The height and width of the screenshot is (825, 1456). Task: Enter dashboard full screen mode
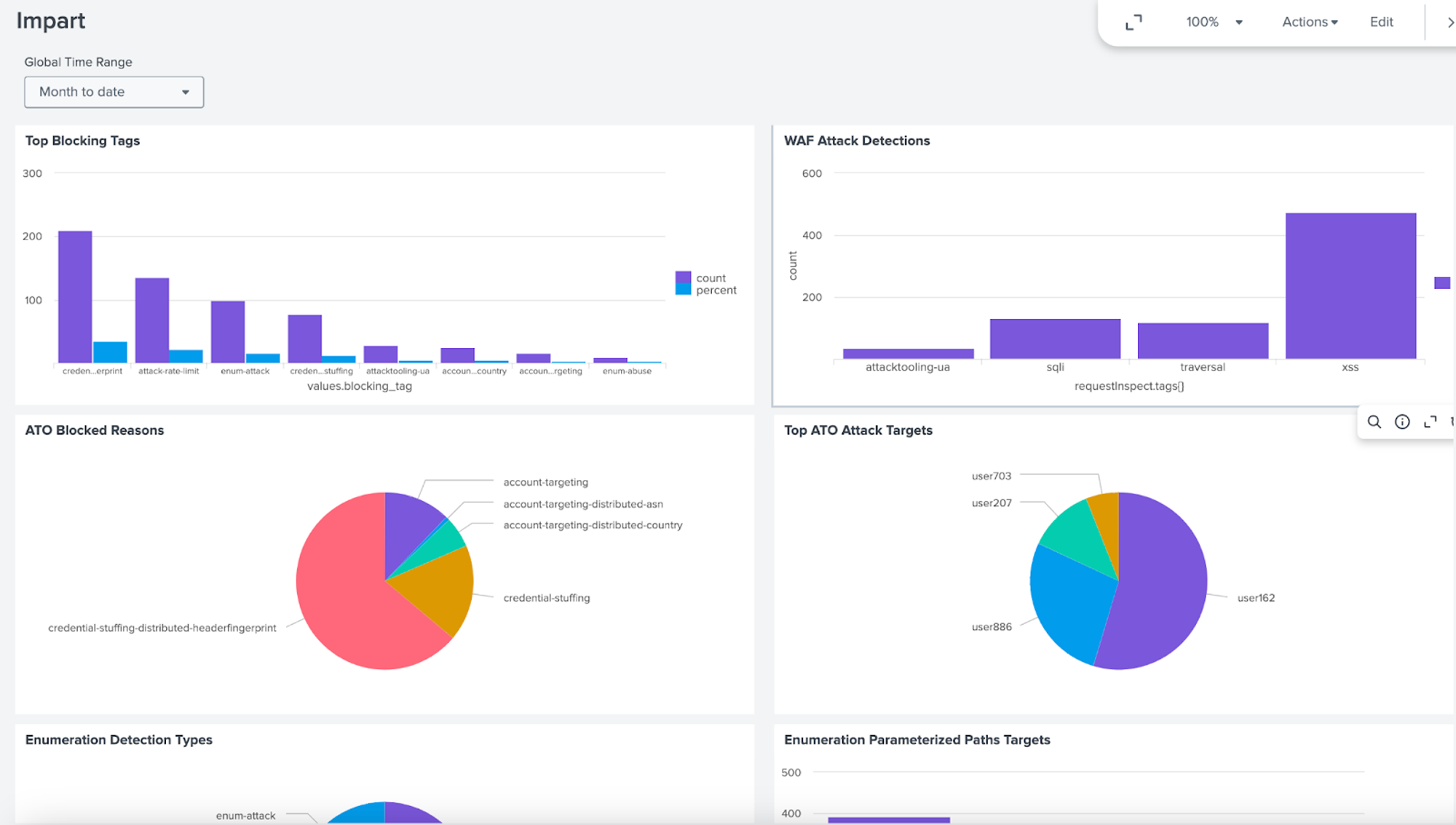1133,23
